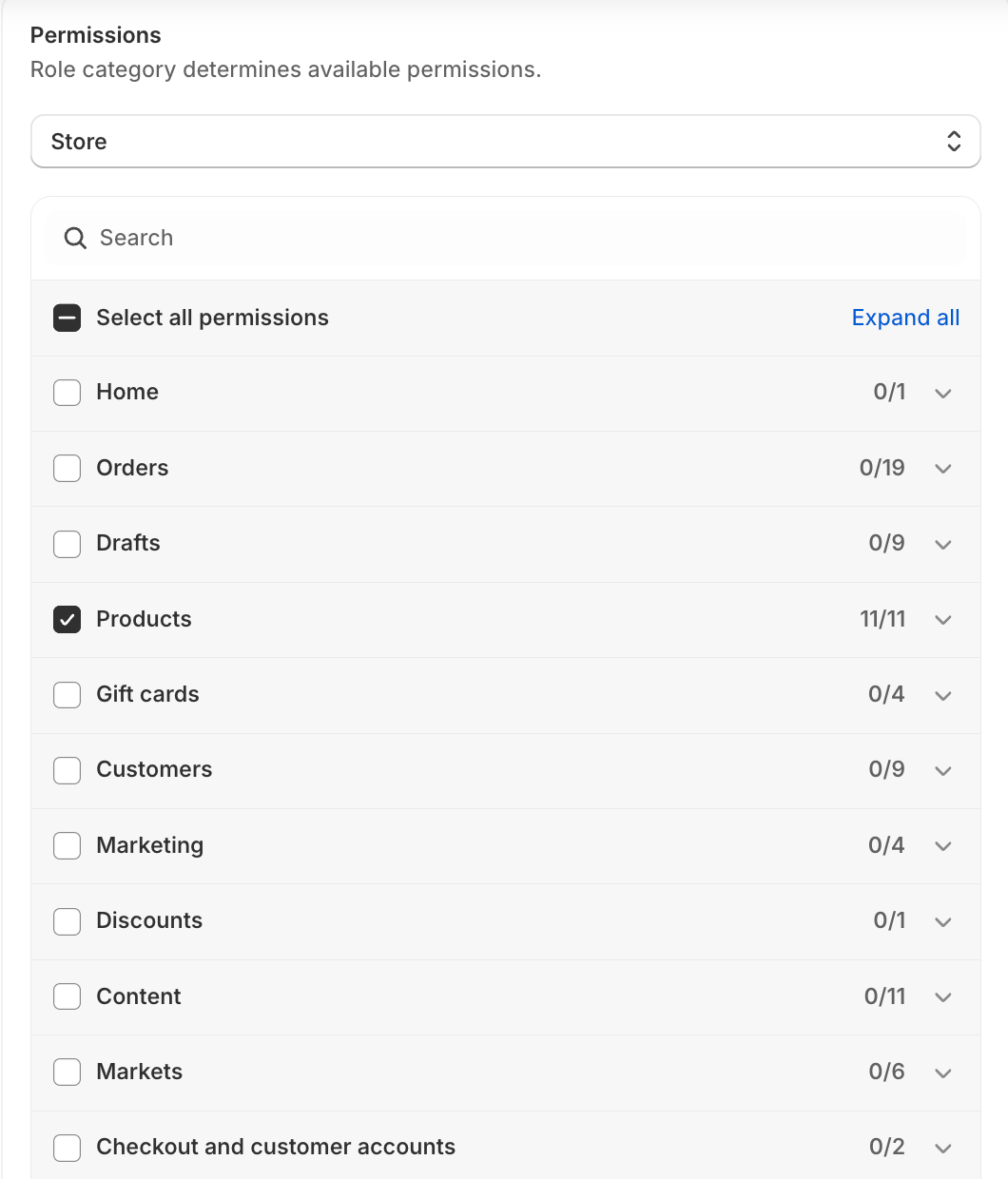Screen dimensions: 1008x1179
Task: Expand the Markets permissions chevron
Action: (943, 1073)
